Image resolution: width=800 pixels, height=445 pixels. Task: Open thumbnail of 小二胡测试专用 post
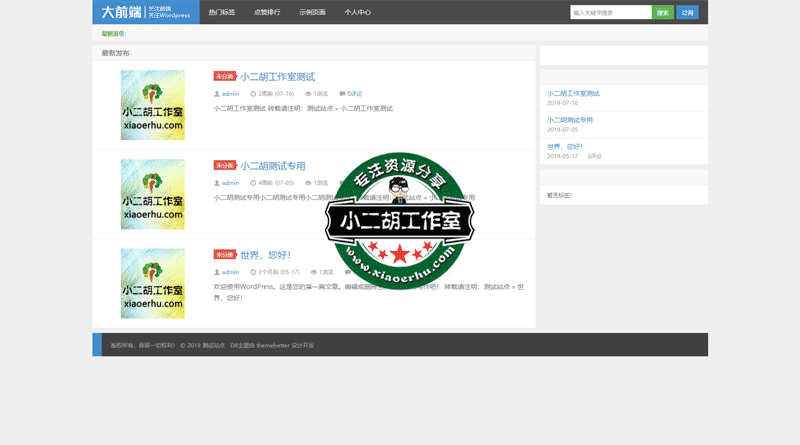click(153, 194)
